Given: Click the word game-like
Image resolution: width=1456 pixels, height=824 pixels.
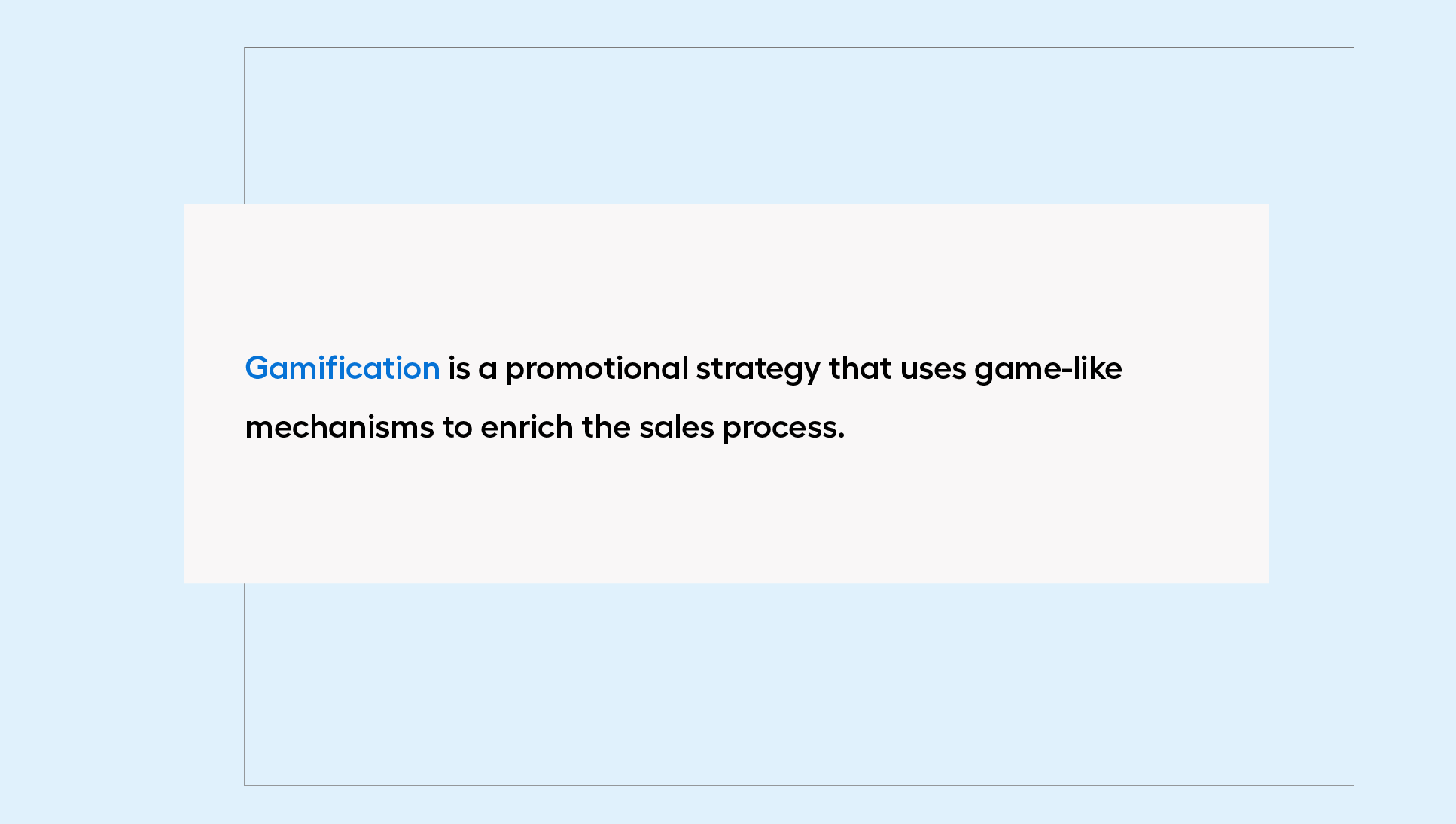Looking at the screenshot, I should pos(1048,370).
